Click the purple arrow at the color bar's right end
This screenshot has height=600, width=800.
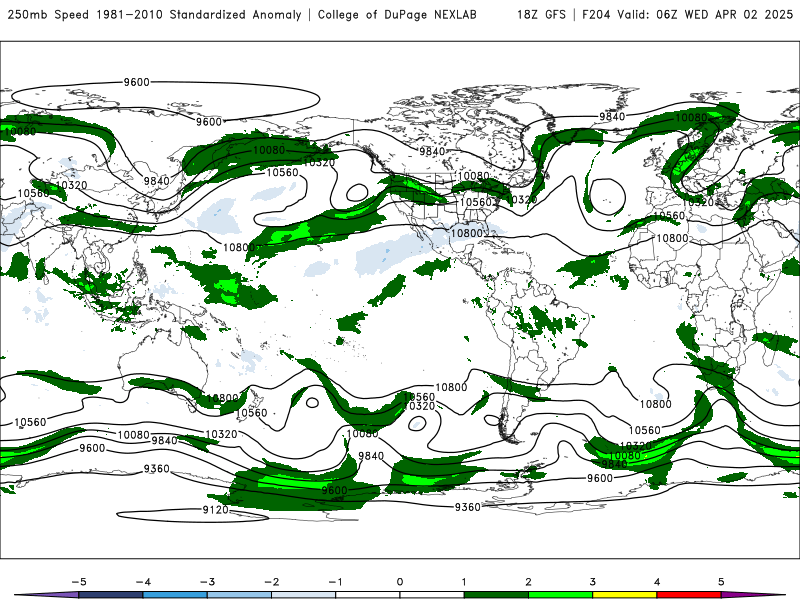coord(753,595)
